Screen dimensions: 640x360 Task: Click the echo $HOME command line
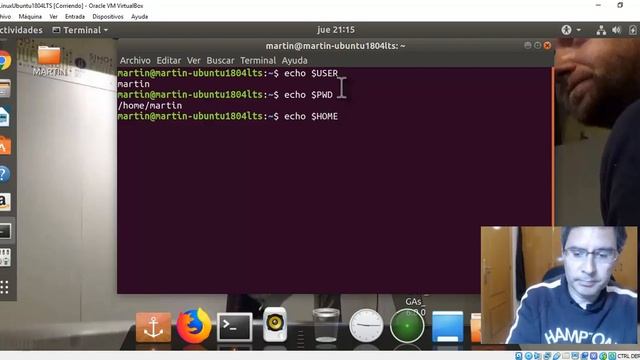click(x=228, y=116)
